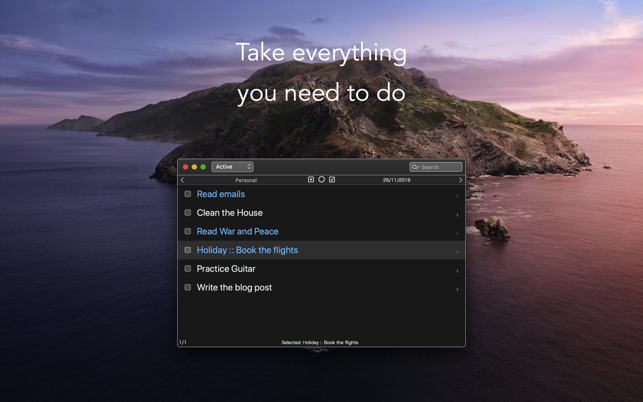Mark Clean the House as done

coord(187,212)
